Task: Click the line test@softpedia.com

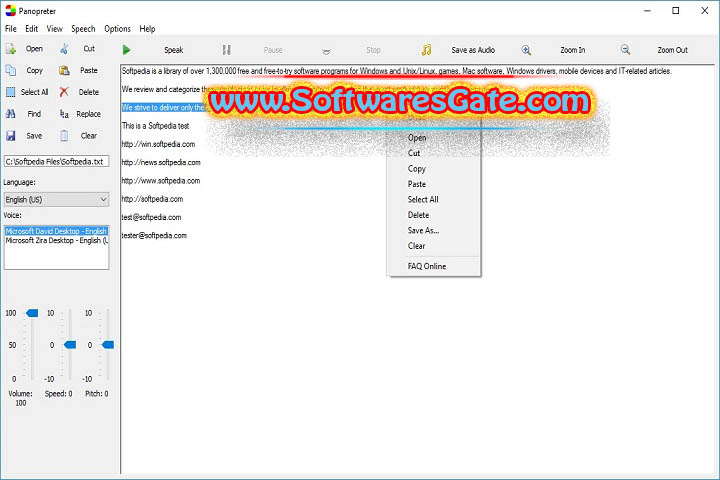Action: click(152, 217)
